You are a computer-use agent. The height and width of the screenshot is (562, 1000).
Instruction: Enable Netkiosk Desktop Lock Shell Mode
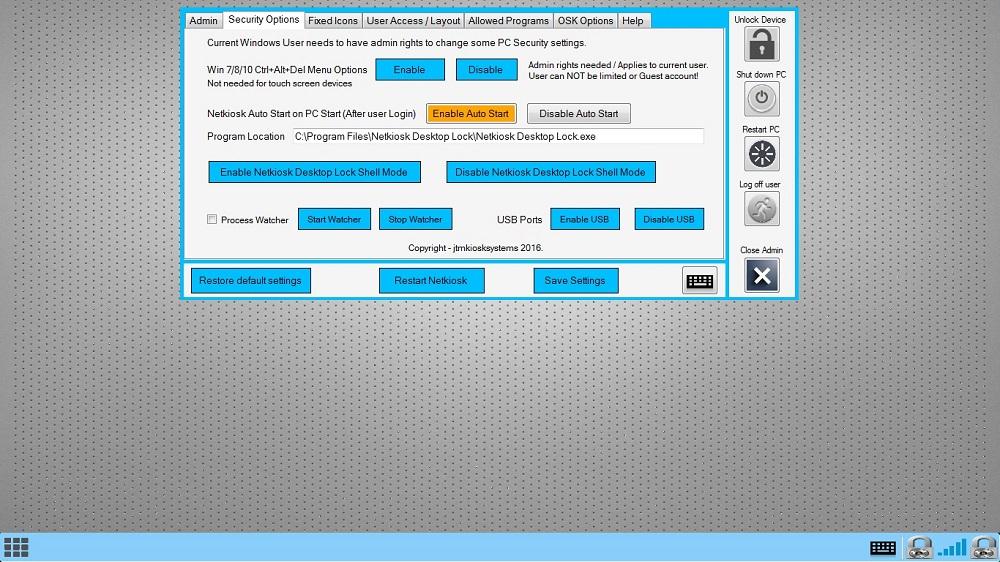click(x=314, y=172)
